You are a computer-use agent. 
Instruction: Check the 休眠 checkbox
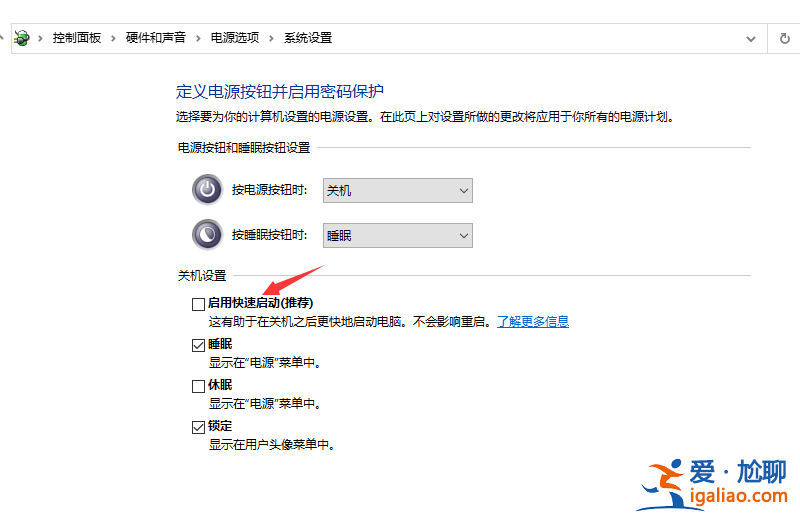[198, 386]
